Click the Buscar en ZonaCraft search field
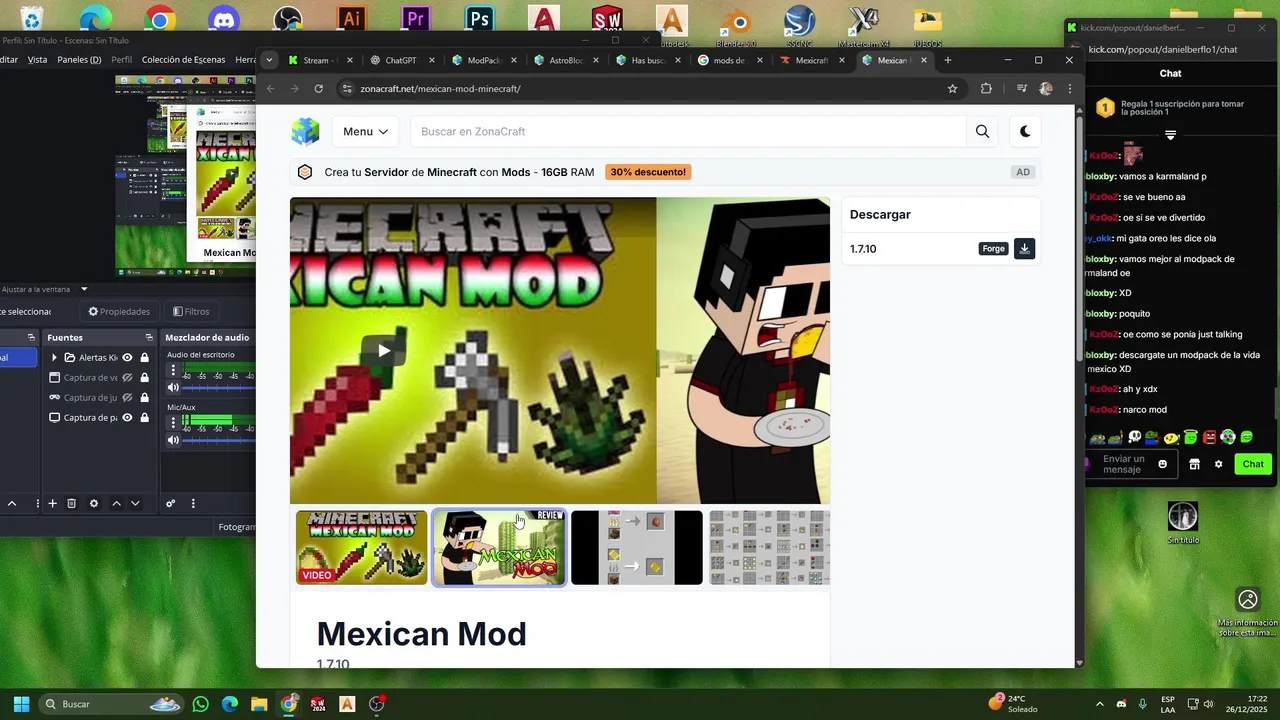 point(688,131)
